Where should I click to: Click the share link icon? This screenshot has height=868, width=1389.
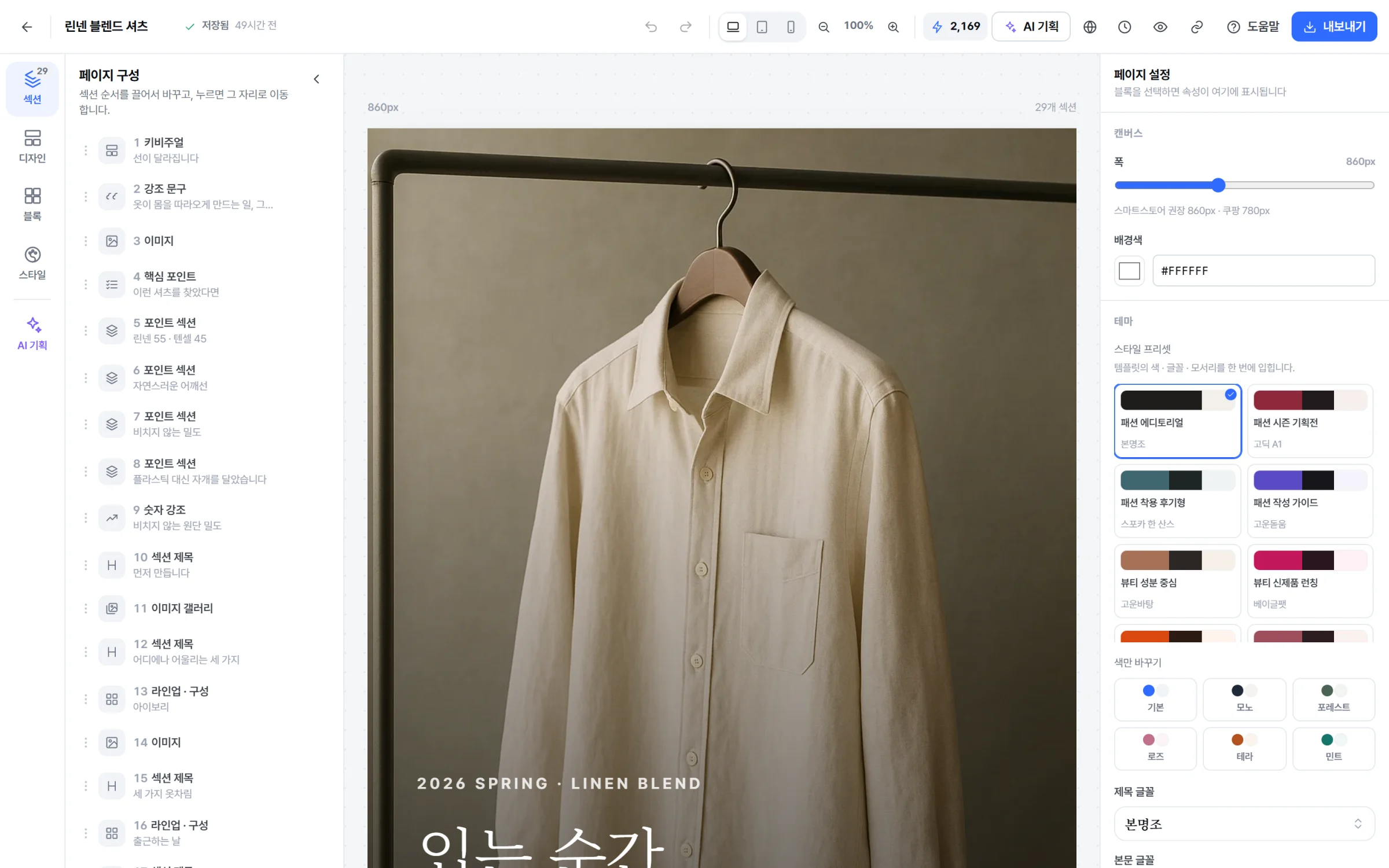click(x=1196, y=27)
